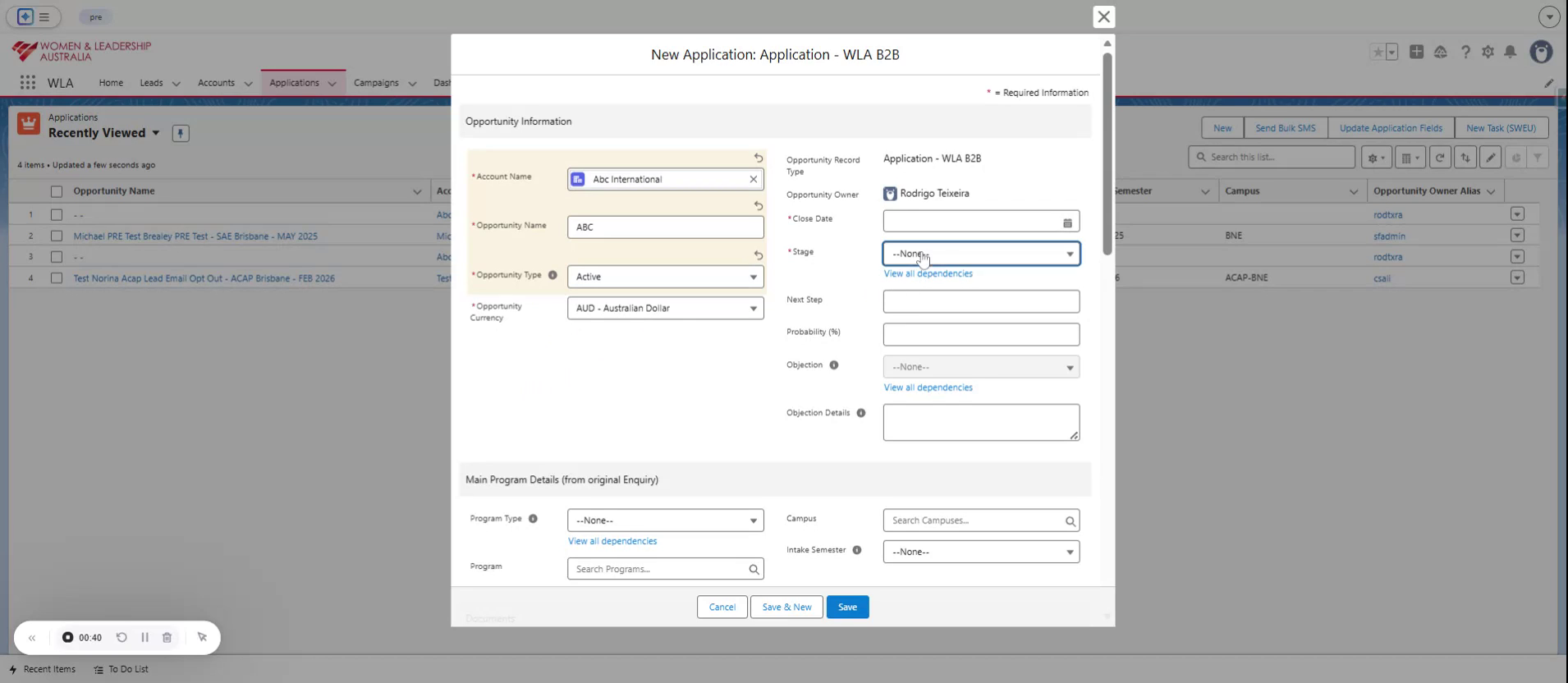Check the row 4 checkbox
The width and height of the screenshot is (1568, 683).
57,278
